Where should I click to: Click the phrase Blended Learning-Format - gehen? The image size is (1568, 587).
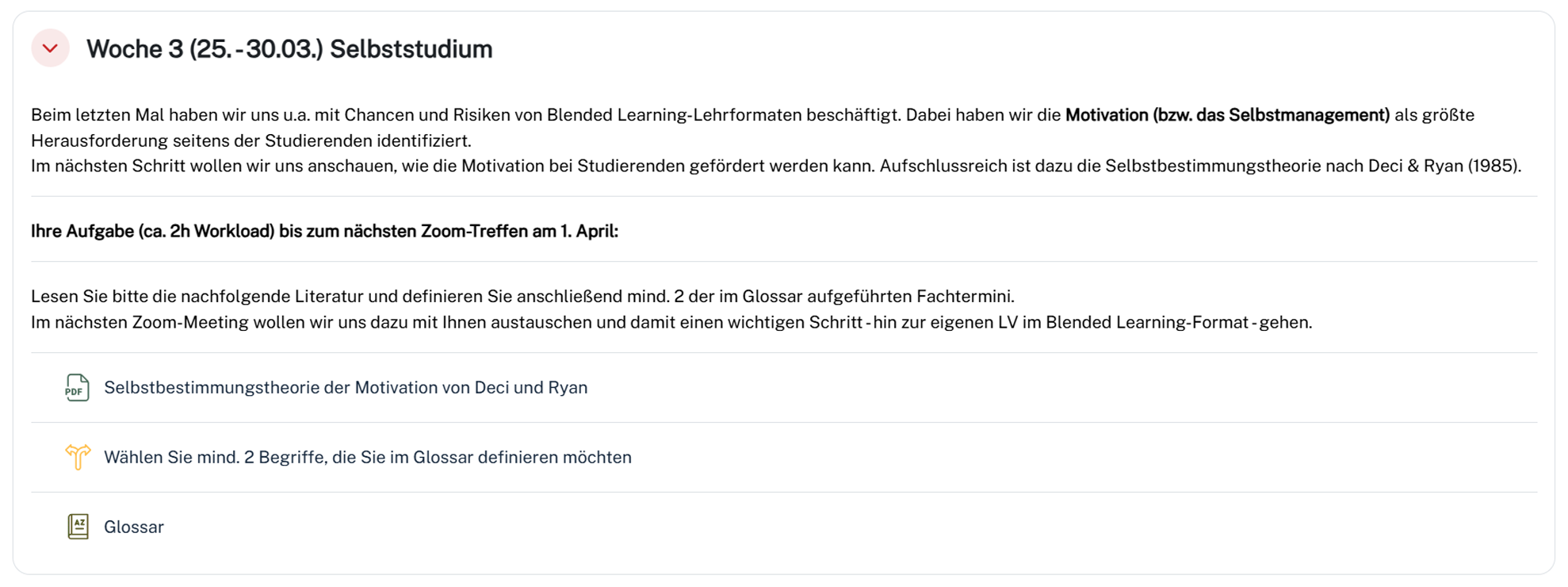point(1179,322)
